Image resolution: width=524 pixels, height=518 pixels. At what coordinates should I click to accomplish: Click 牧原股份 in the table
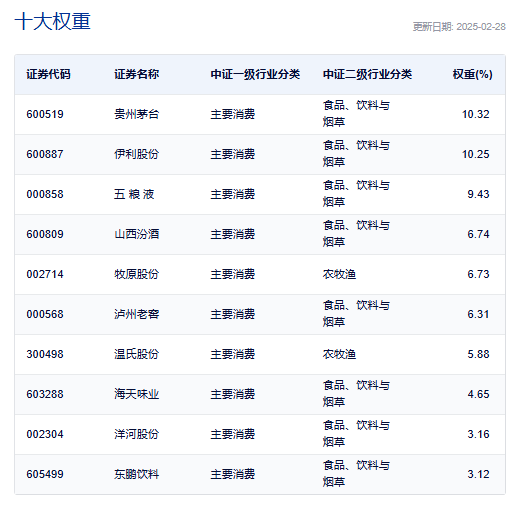click(x=136, y=274)
